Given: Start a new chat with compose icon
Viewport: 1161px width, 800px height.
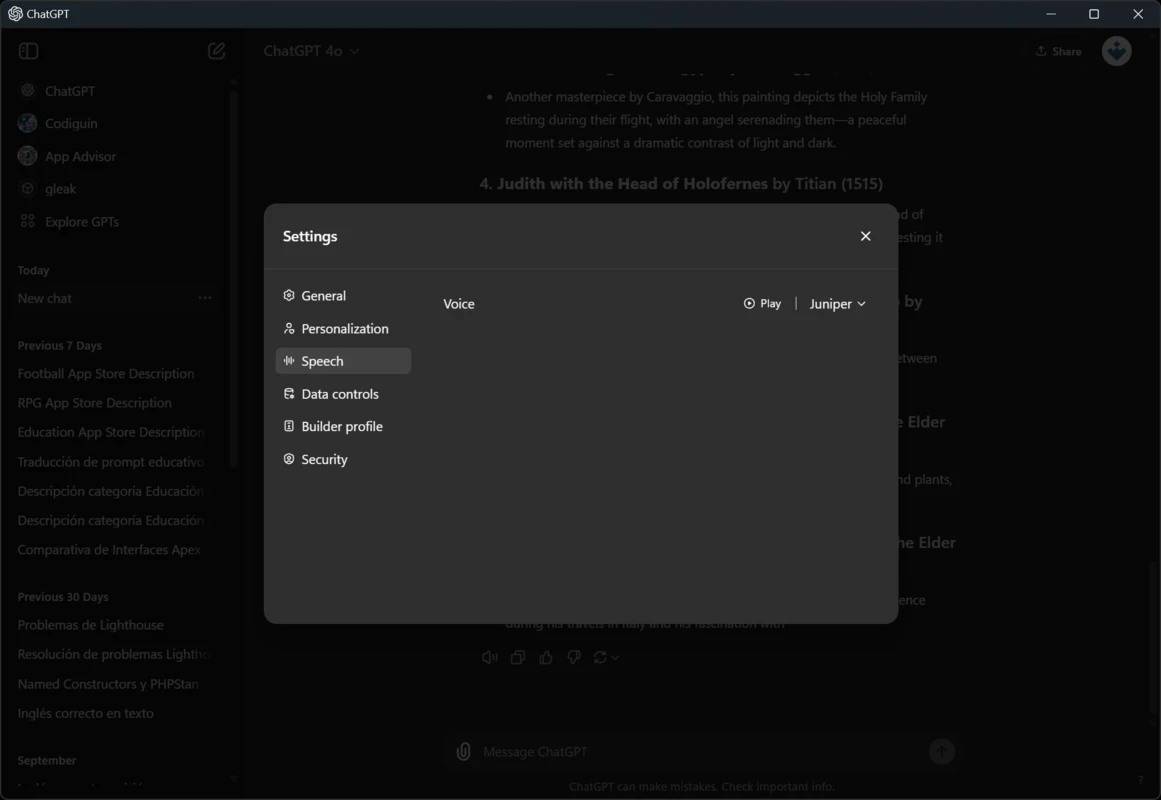Looking at the screenshot, I should pyautogui.click(x=216, y=51).
